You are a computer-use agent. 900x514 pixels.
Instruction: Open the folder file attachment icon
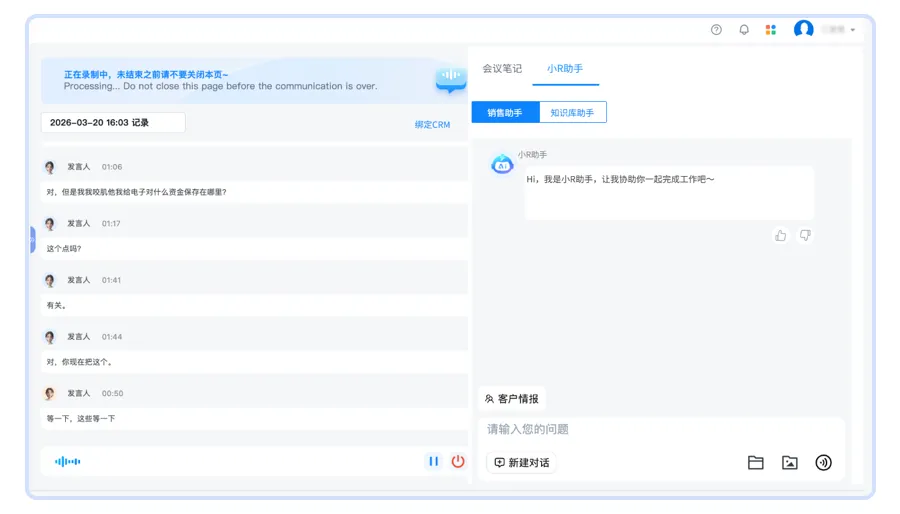pyautogui.click(x=755, y=462)
